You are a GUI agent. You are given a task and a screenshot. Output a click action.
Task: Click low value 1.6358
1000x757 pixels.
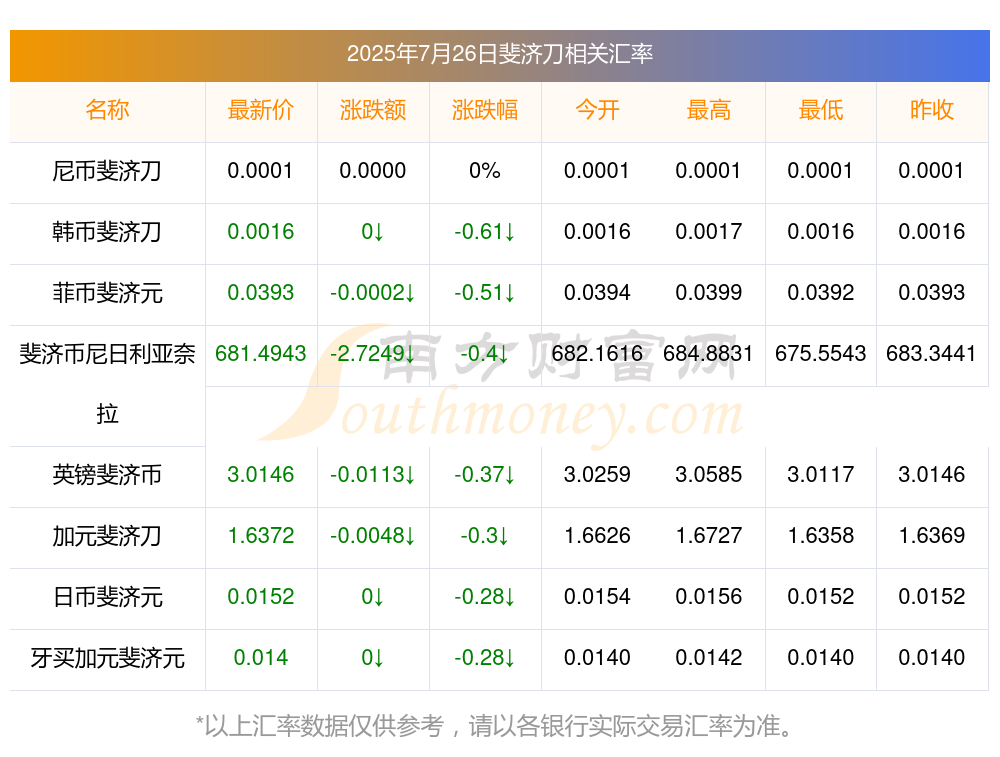pos(821,536)
